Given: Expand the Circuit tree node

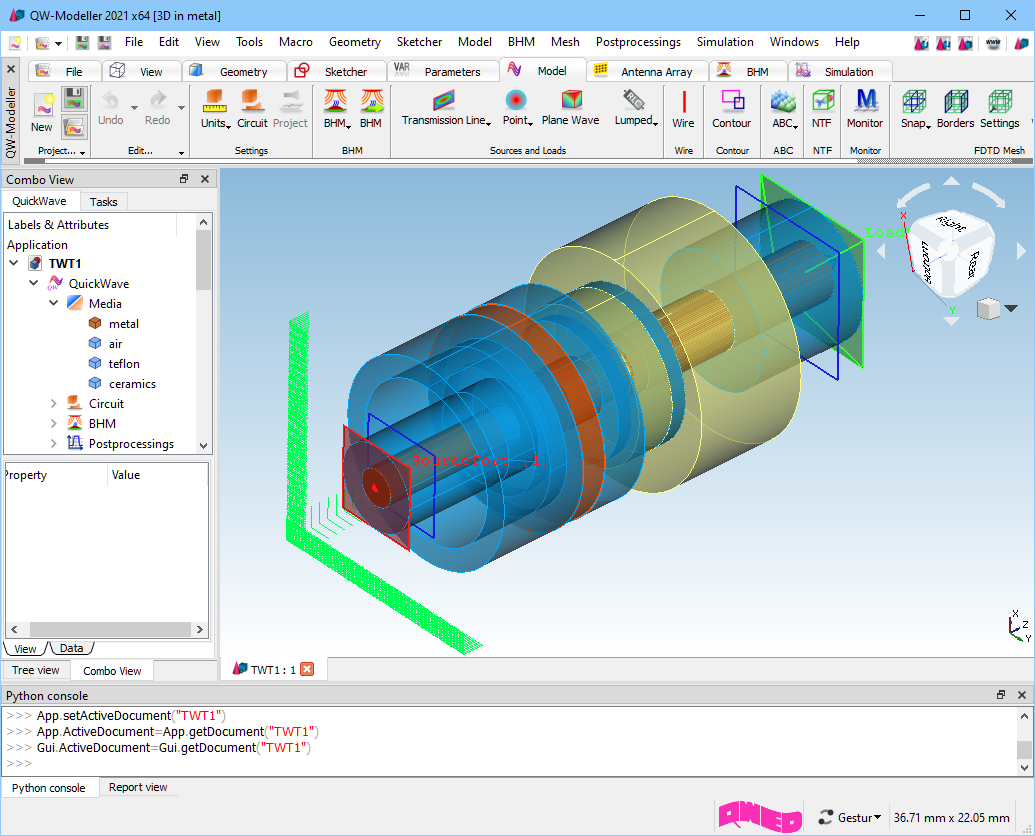Looking at the screenshot, I should pyautogui.click(x=54, y=403).
